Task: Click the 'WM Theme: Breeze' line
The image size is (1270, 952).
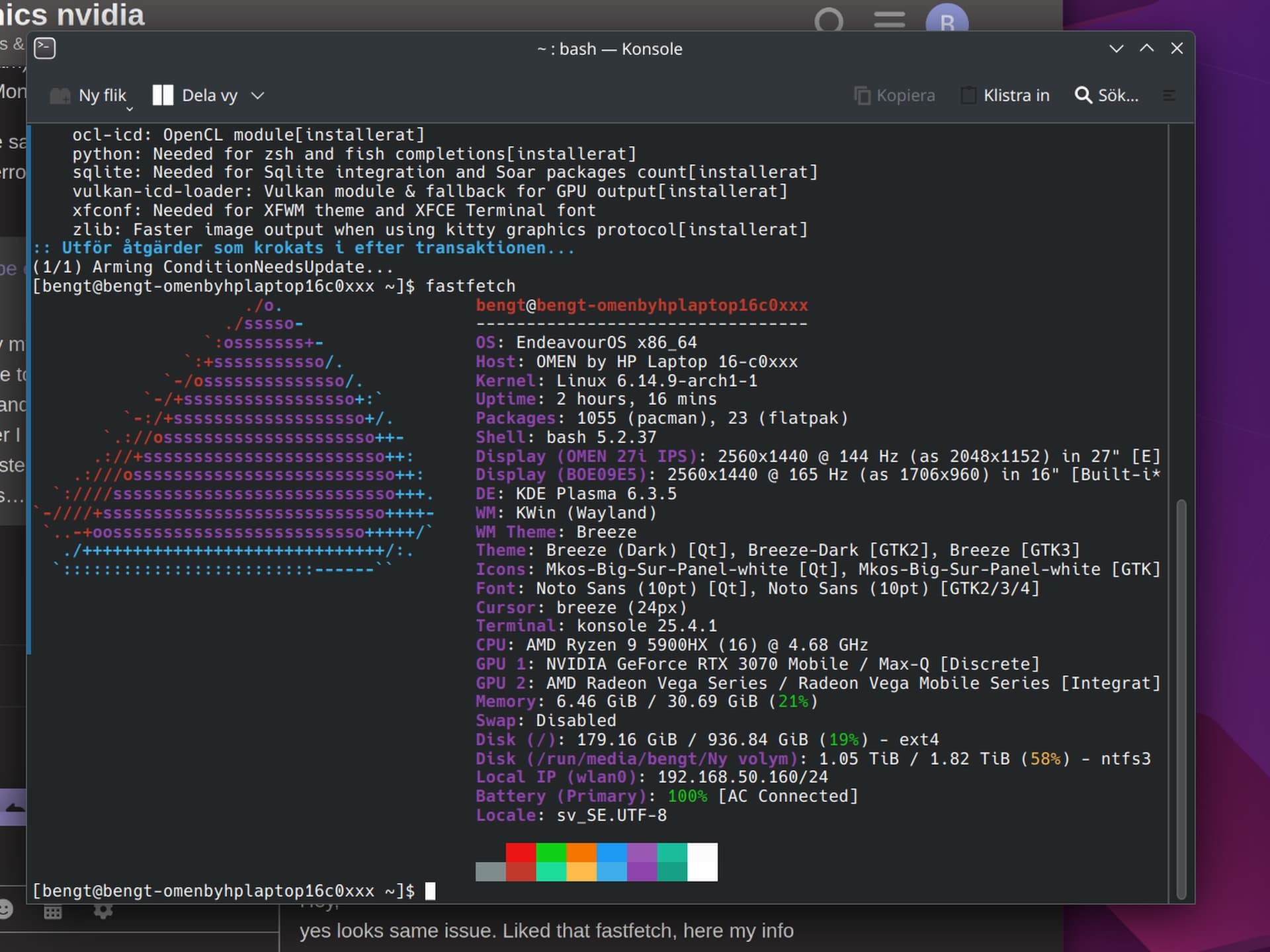Action: click(x=556, y=532)
